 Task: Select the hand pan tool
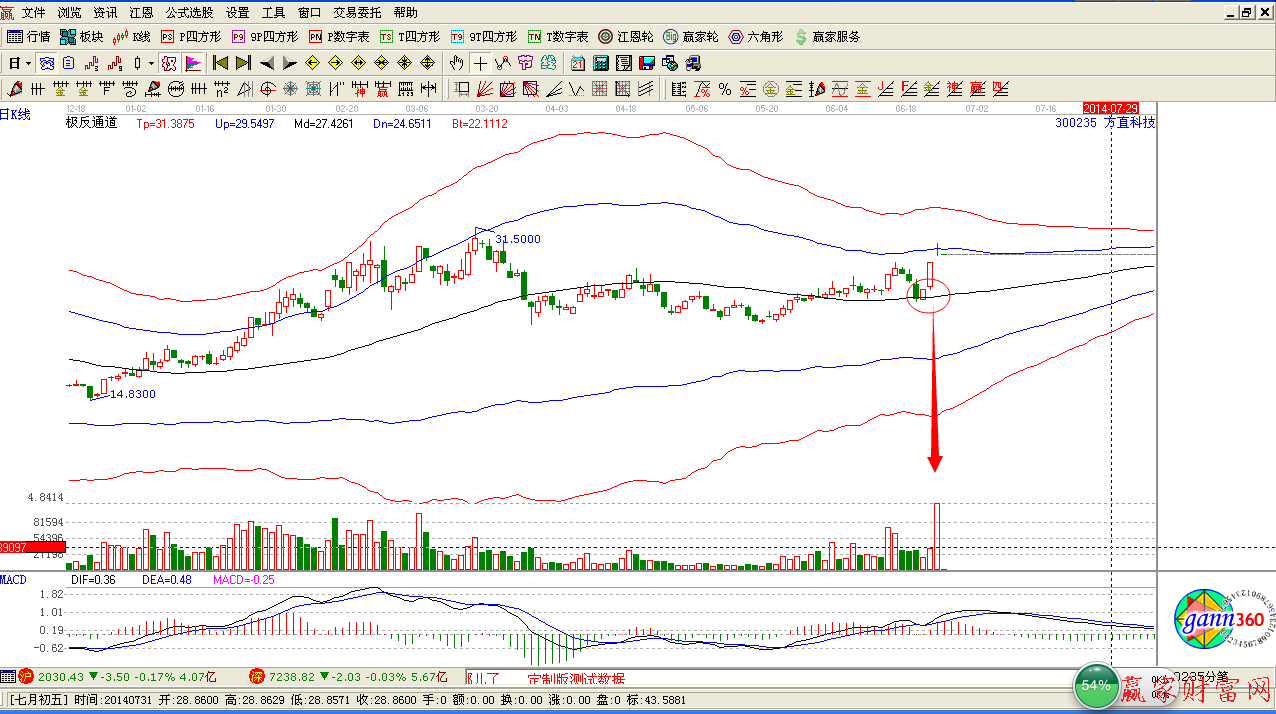(457, 63)
